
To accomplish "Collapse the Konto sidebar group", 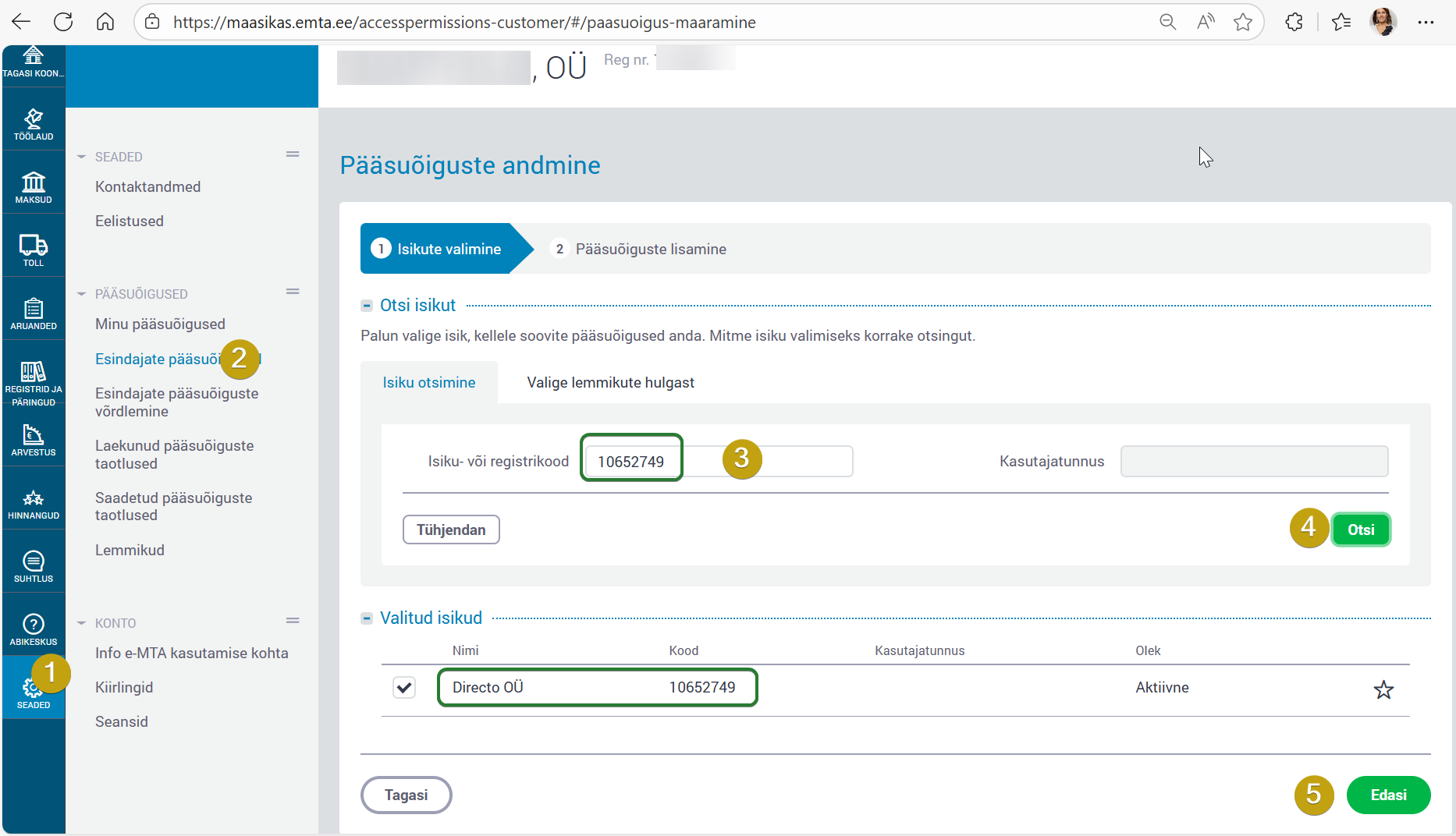I will pos(81,623).
